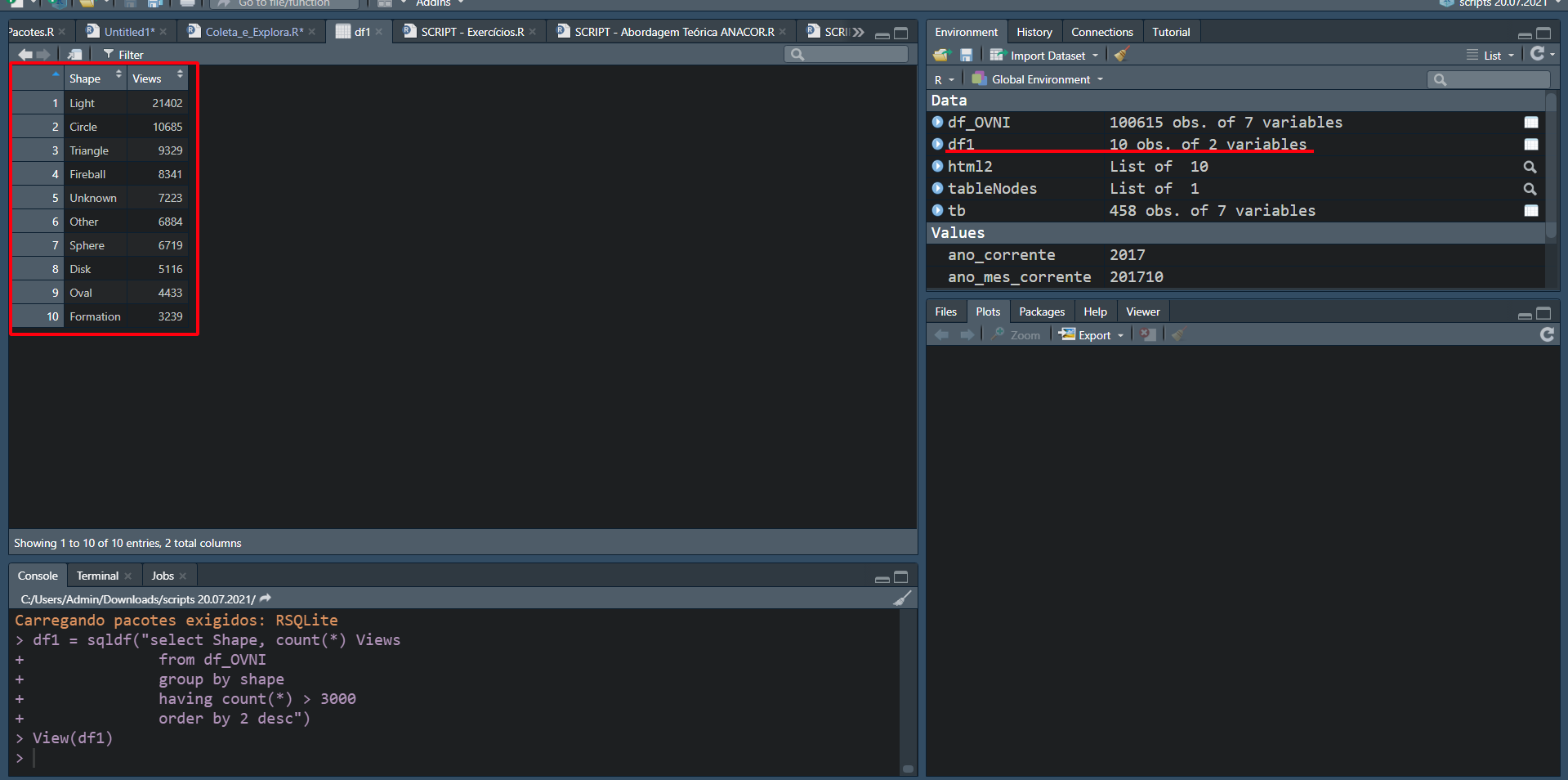The width and height of the screenshot is (1568, 780).
Task: Save workspace in the Environment pane
Action: pyautogui.click(x=966, y=55)
